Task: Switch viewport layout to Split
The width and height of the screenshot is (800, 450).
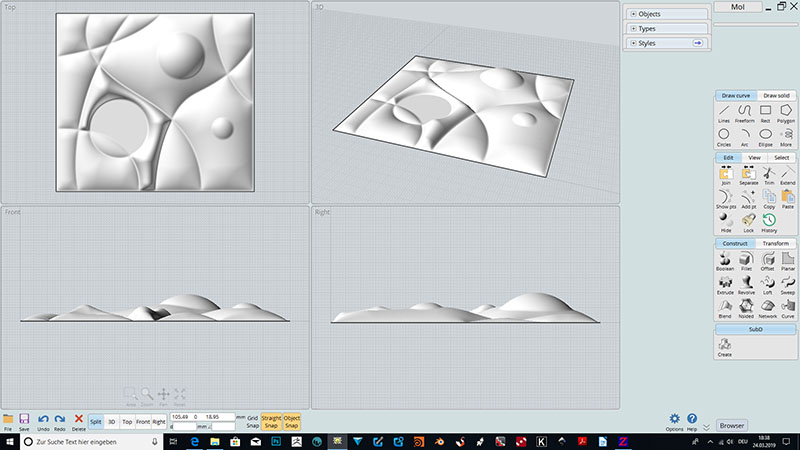Action: [x=95, y=422]
